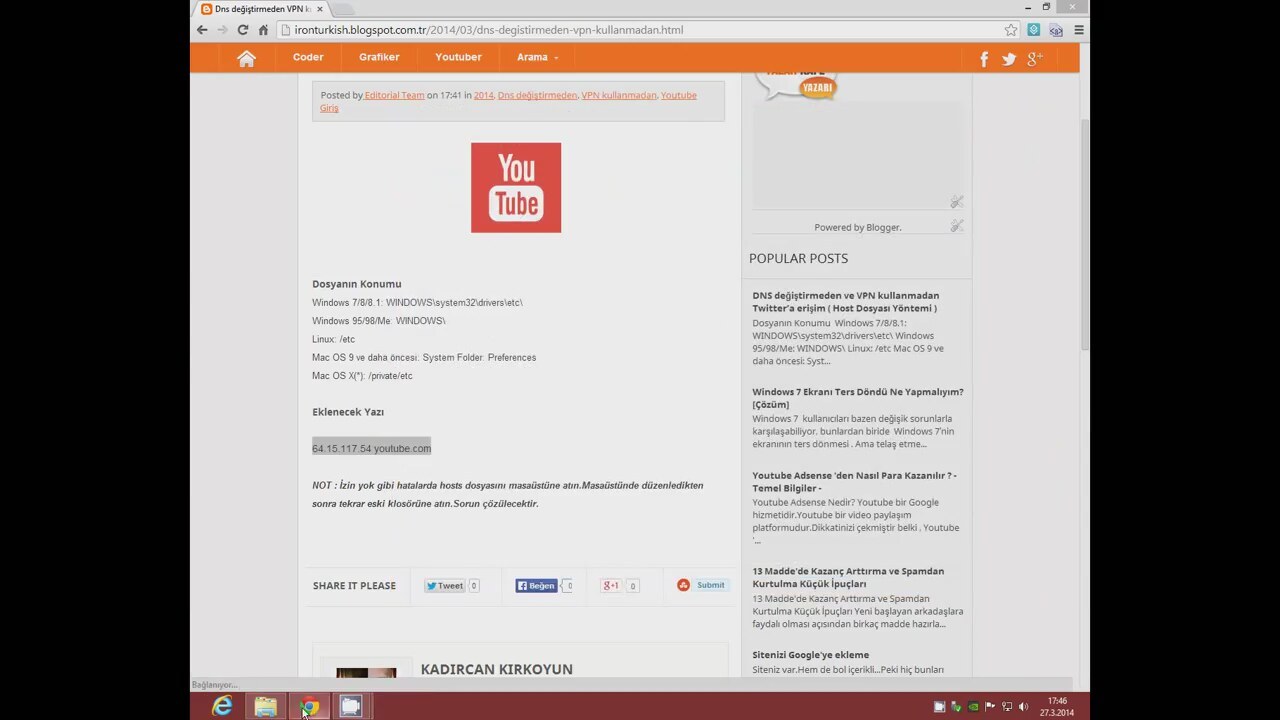Click the Dosyanın Konumu heading
The width and height of the screenshot is (1280, 720).
(356, 284)
